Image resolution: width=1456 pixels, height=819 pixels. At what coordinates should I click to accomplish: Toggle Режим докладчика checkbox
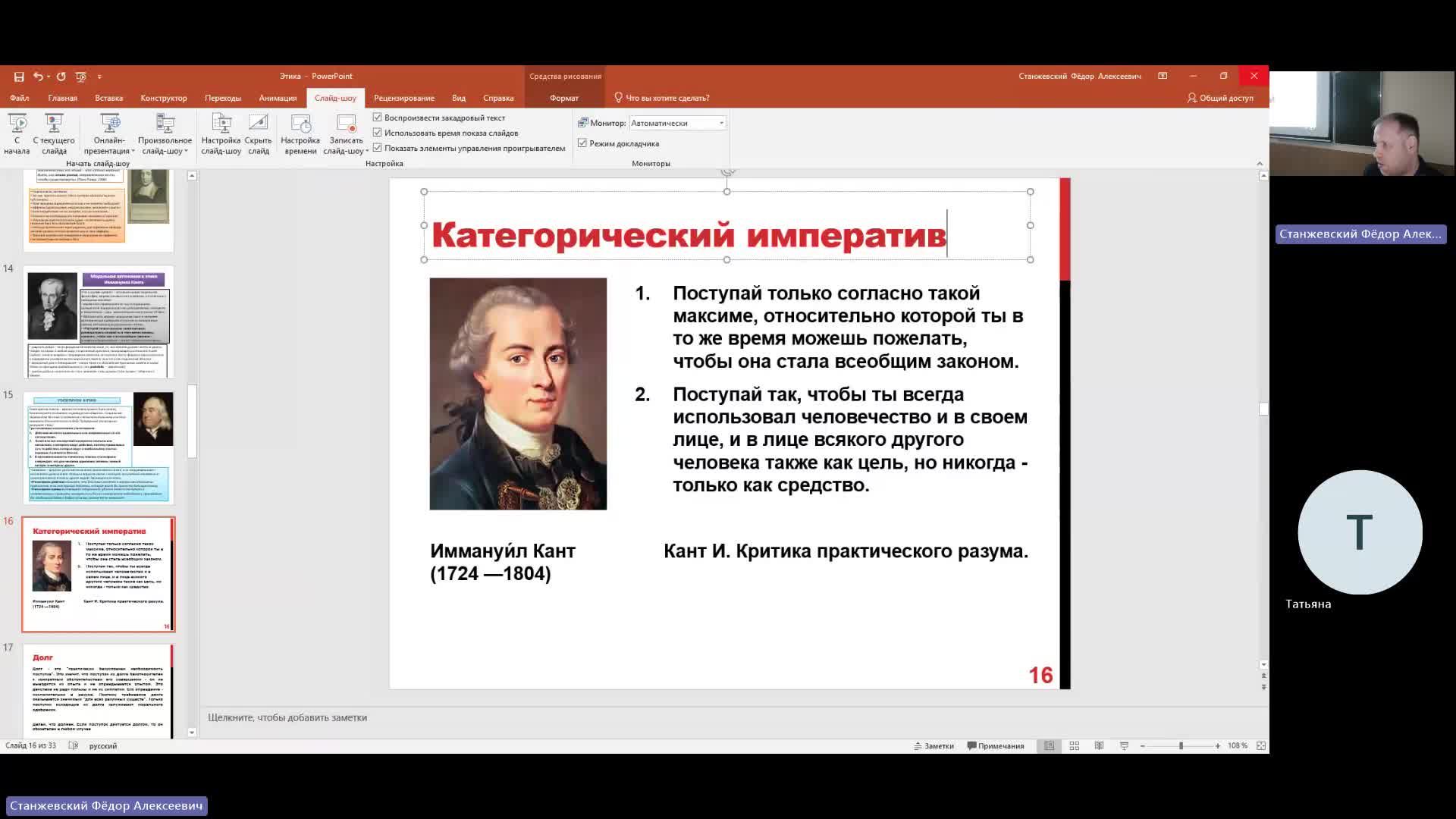pos(582,143)
